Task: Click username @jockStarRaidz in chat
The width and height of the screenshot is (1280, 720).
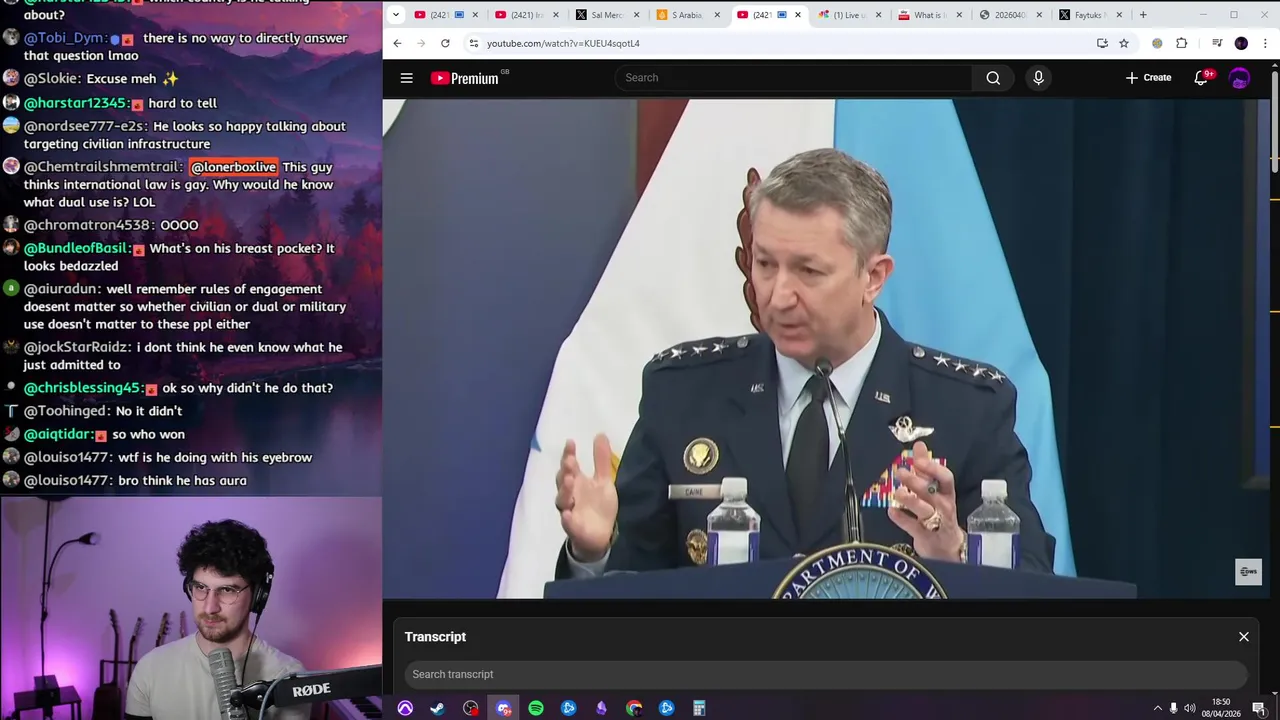Action: [77, 347]
